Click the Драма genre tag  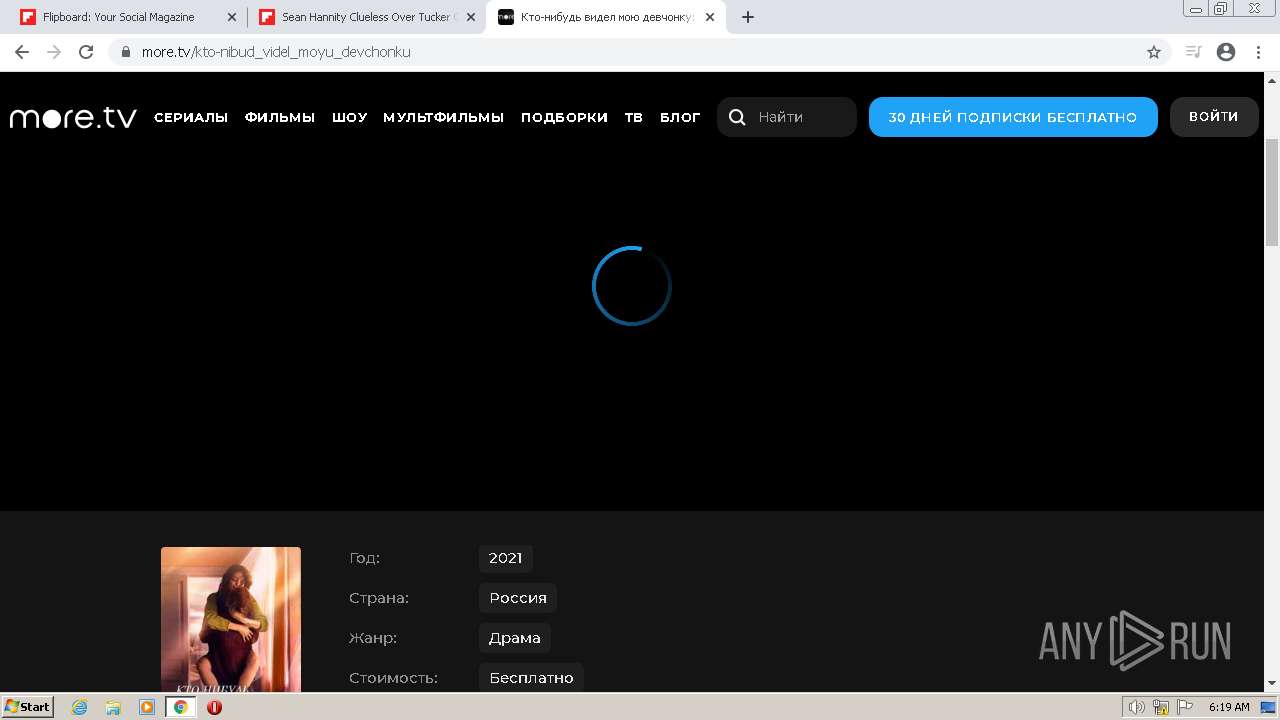(x=515, y=638)
